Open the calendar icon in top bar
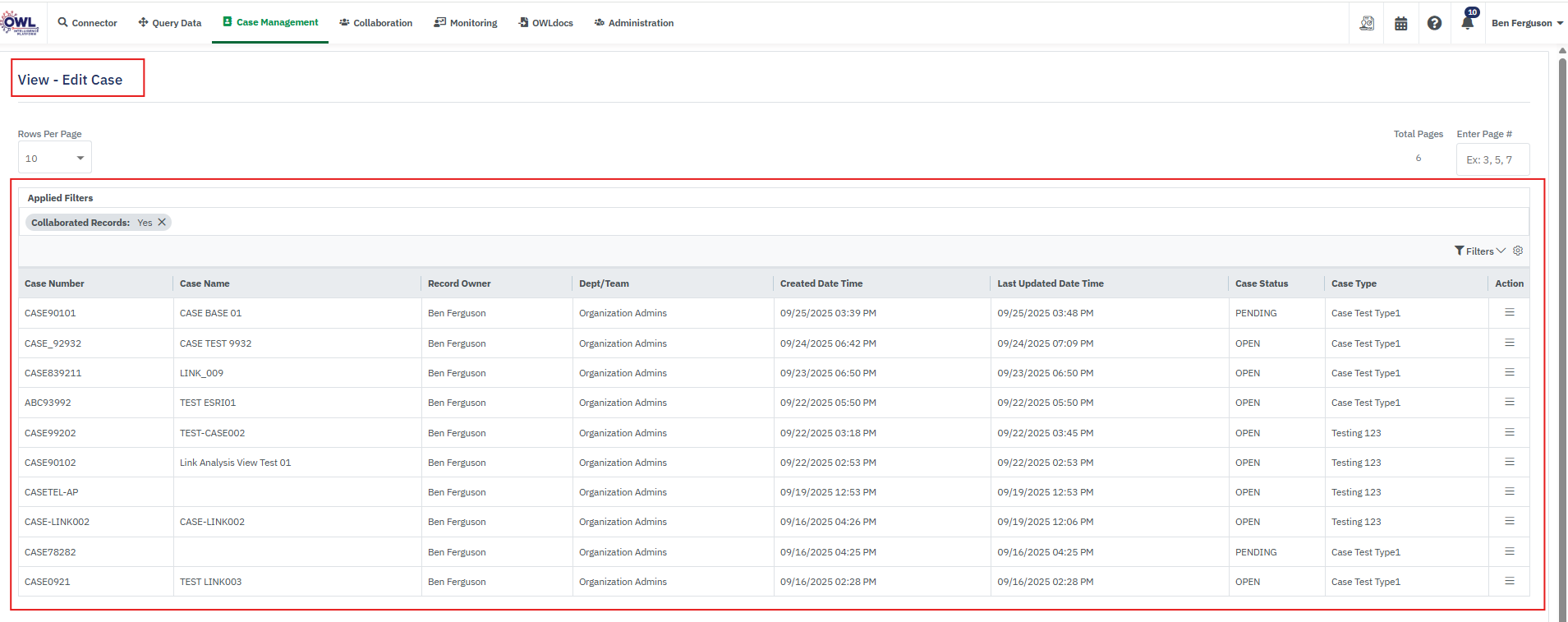 click(1401, 23)
